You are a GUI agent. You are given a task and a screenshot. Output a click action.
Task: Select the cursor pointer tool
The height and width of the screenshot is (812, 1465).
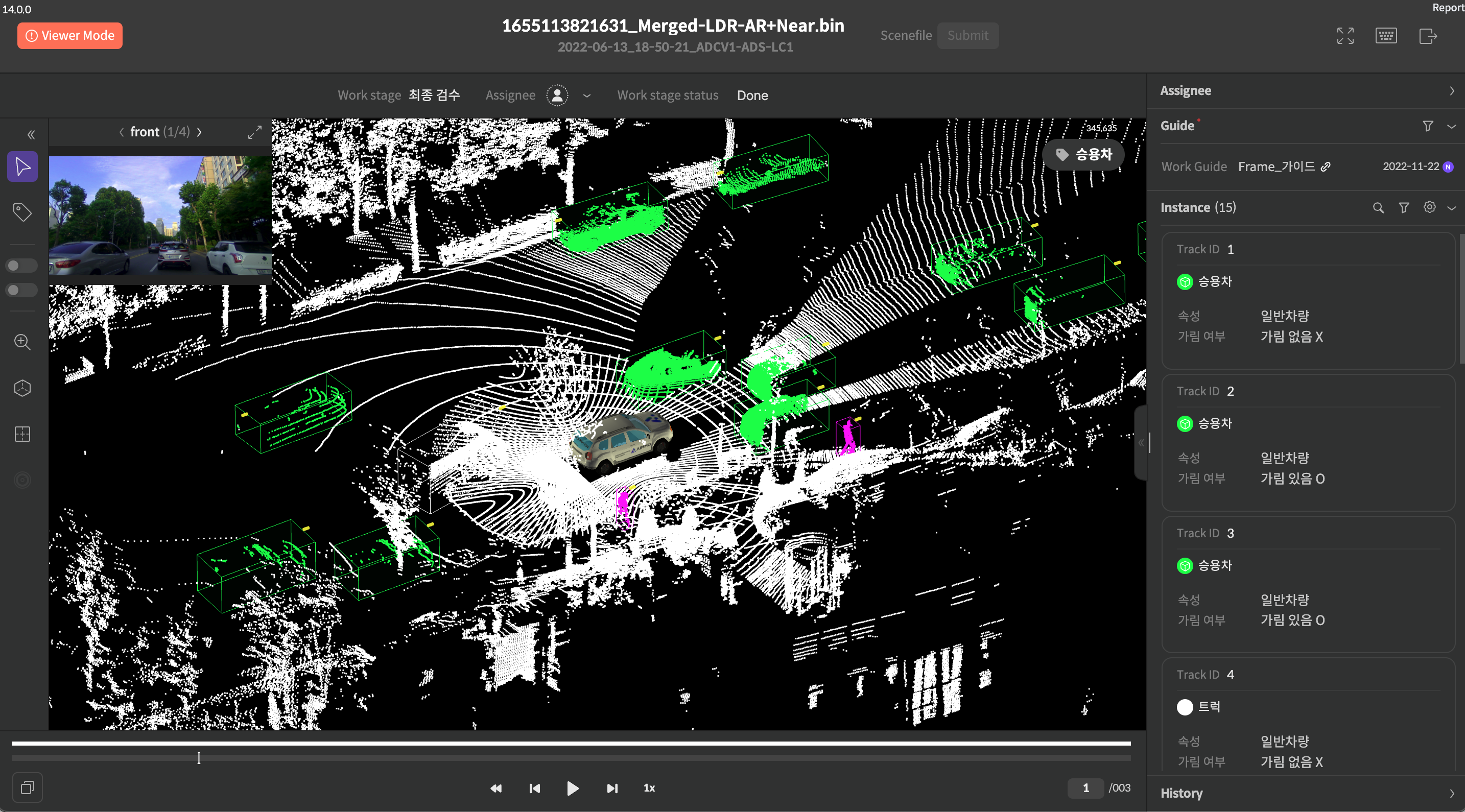point(22,166)
